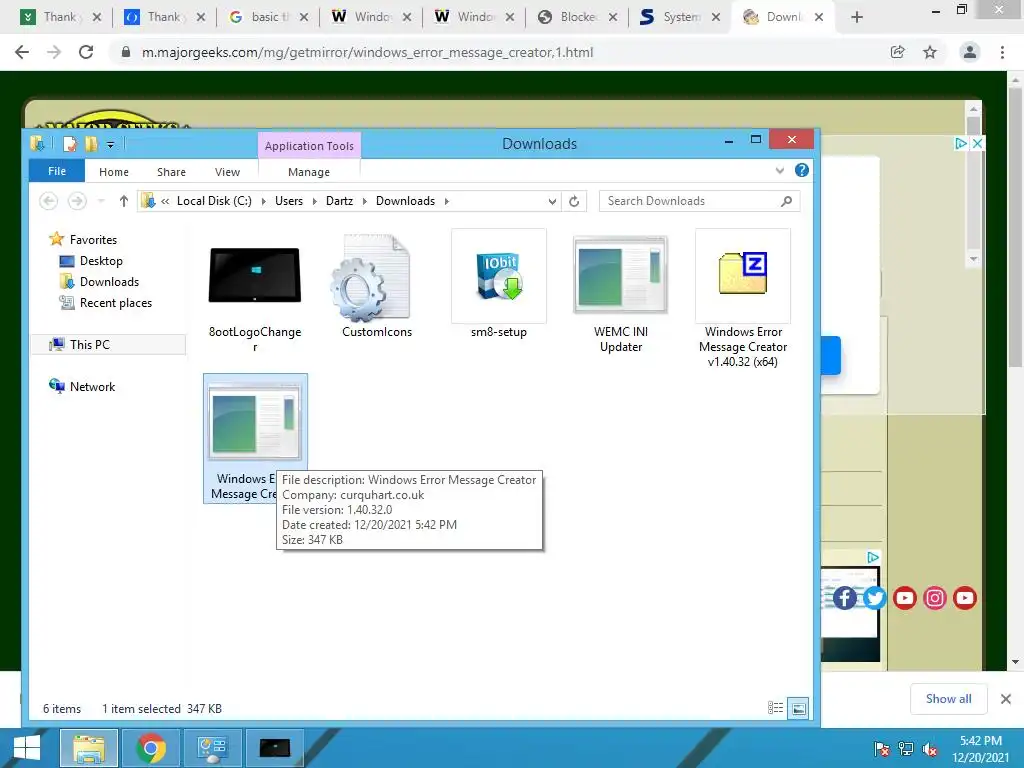1024x768 pixels.
Task: Click the selected Windows Error Message Creator exe thumbnail
Action: coord(255,423)
